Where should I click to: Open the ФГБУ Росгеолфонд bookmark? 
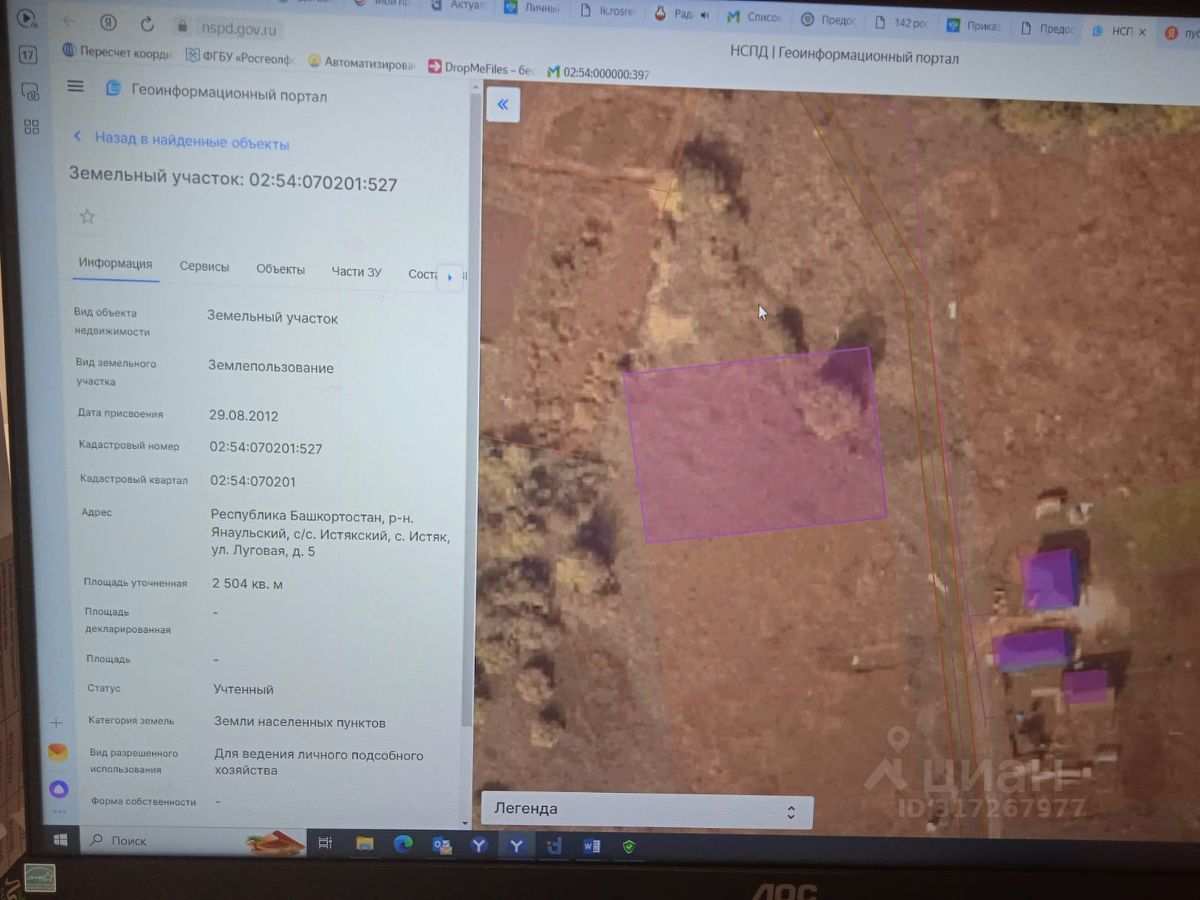coord(238,58)
